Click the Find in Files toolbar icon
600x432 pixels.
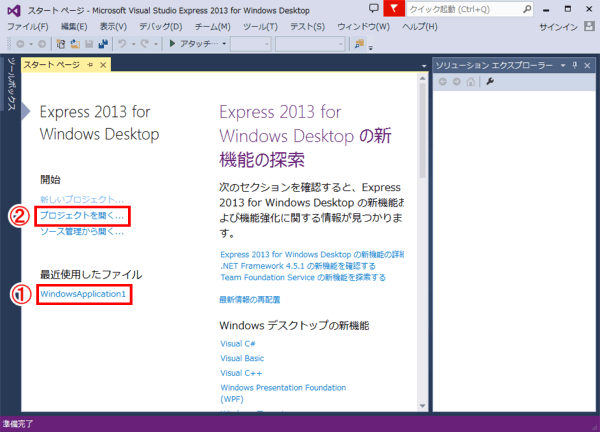(358, 45)
